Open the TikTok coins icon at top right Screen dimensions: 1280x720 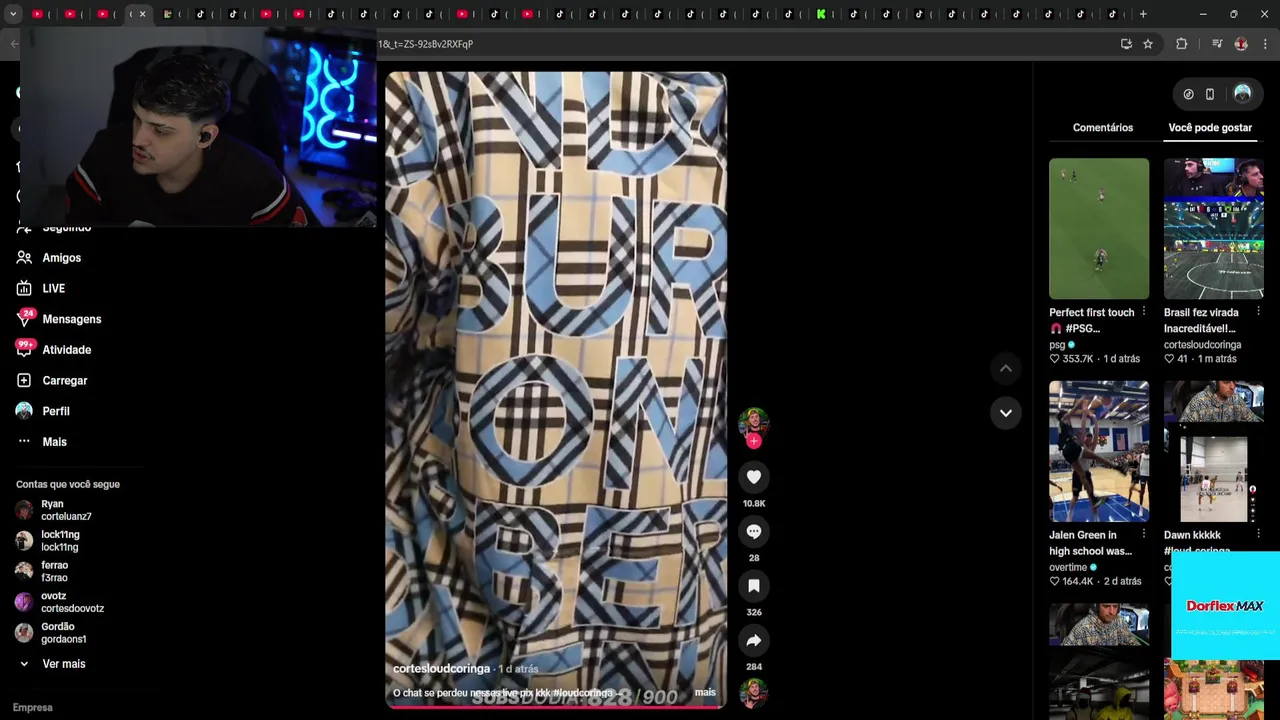click(x=1188, y=94)
